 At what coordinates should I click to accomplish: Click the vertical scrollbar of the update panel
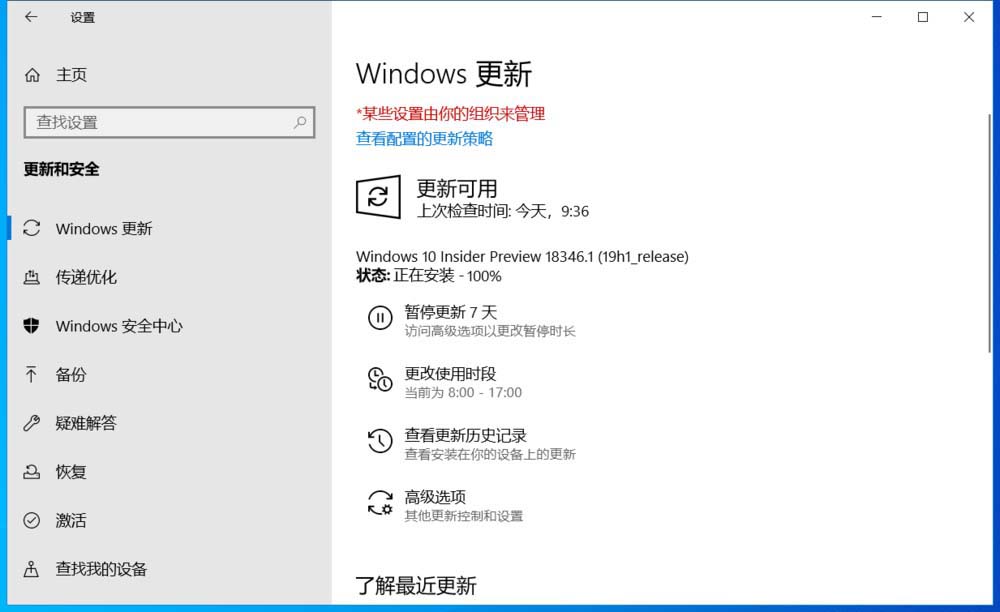989,233
